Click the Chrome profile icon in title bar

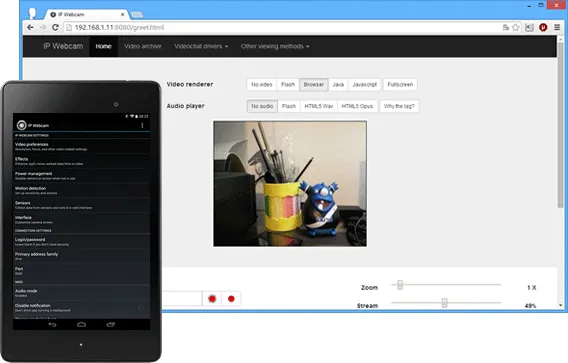click(x=32, y=13)
